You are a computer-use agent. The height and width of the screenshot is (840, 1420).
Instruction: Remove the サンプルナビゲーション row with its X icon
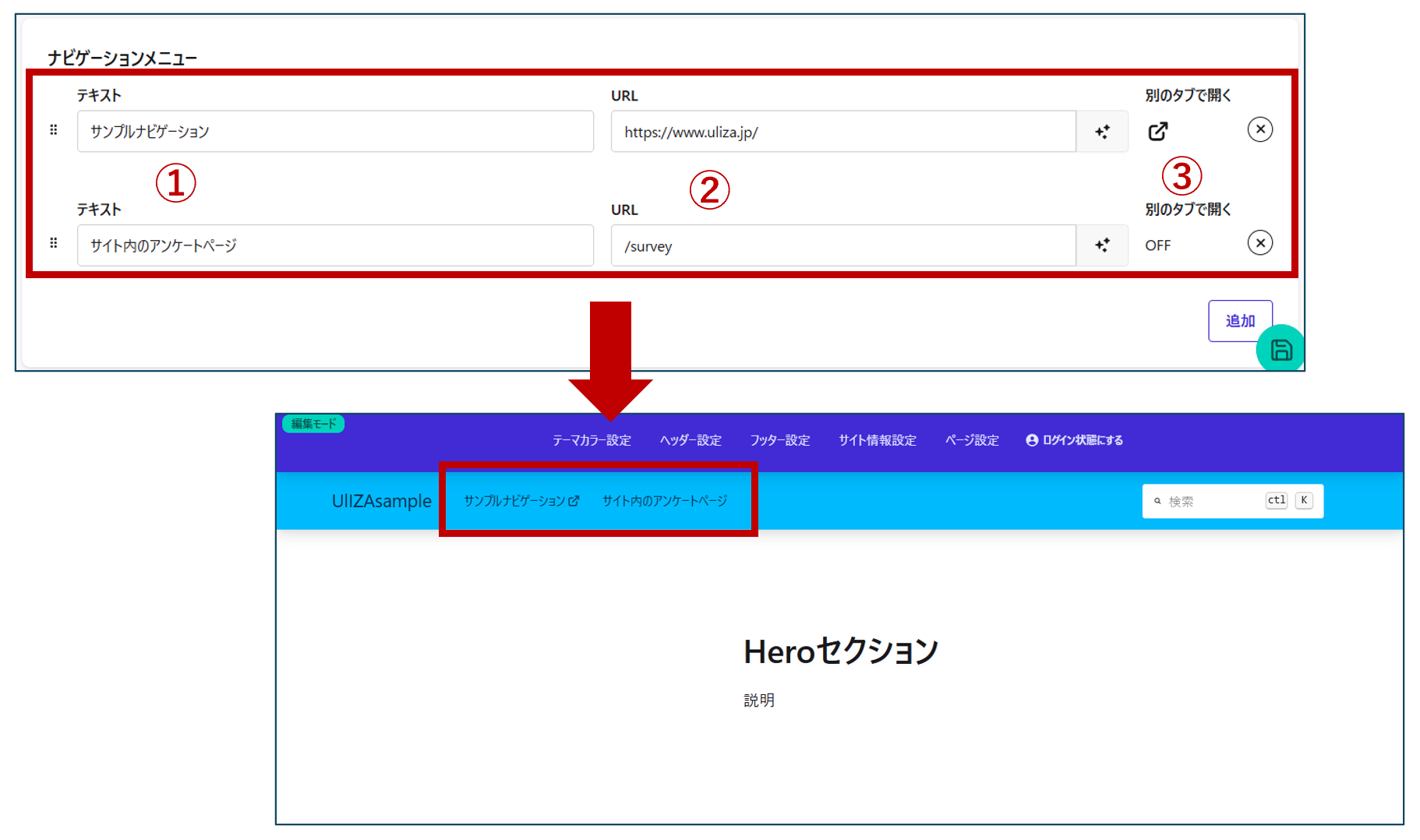(1259, 129)
